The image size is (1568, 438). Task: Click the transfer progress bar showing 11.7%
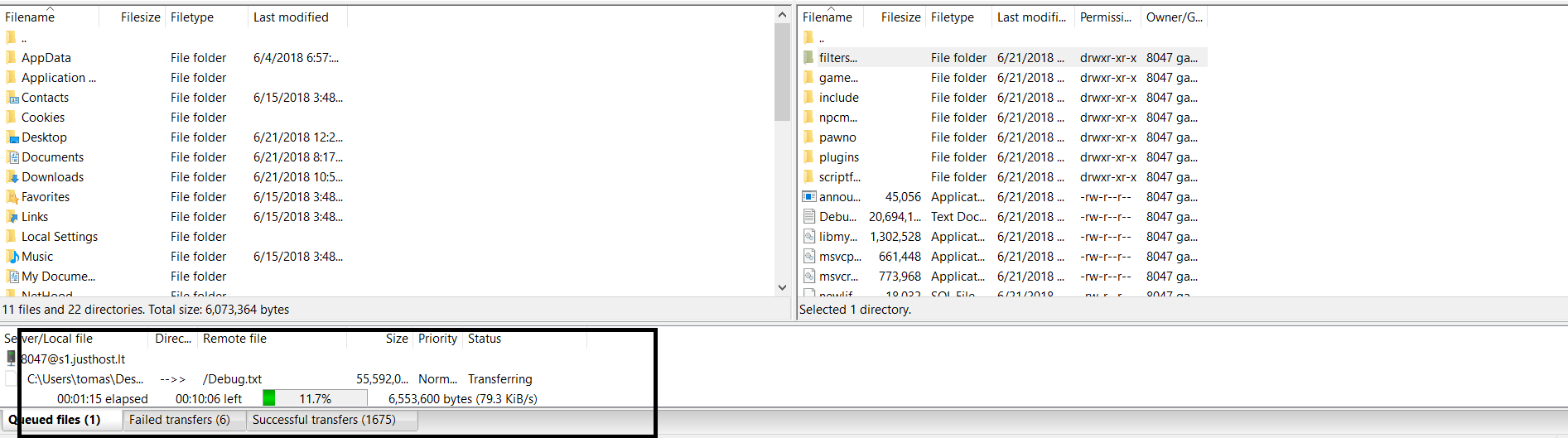[315, 398]
